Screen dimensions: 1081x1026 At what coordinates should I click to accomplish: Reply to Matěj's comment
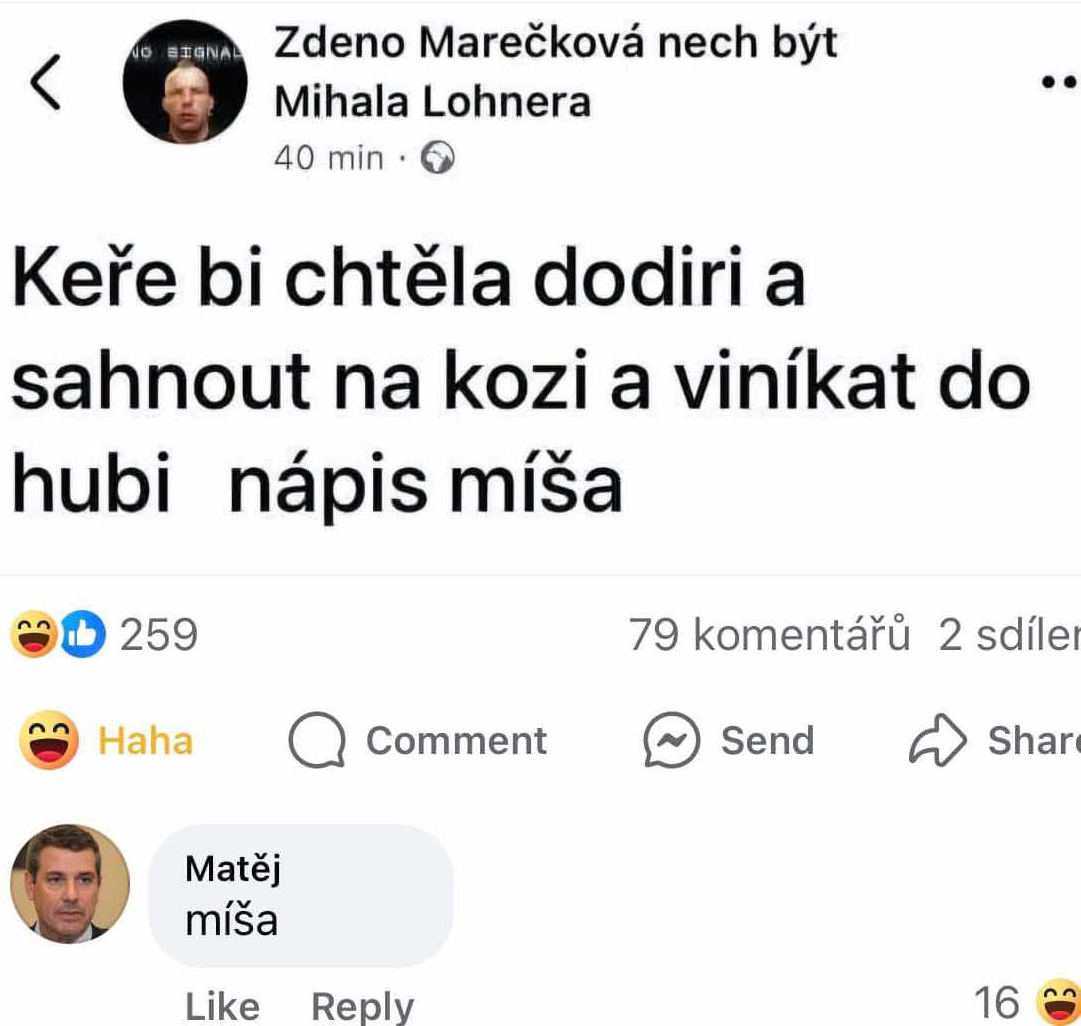(x=362, y=1006)
